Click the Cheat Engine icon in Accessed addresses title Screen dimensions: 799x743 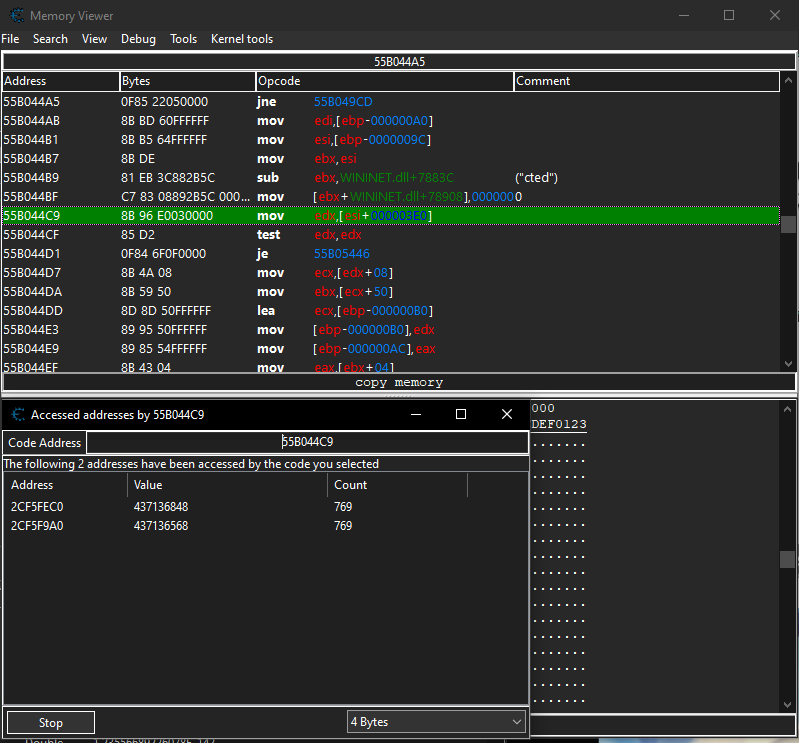coord(18,414)
